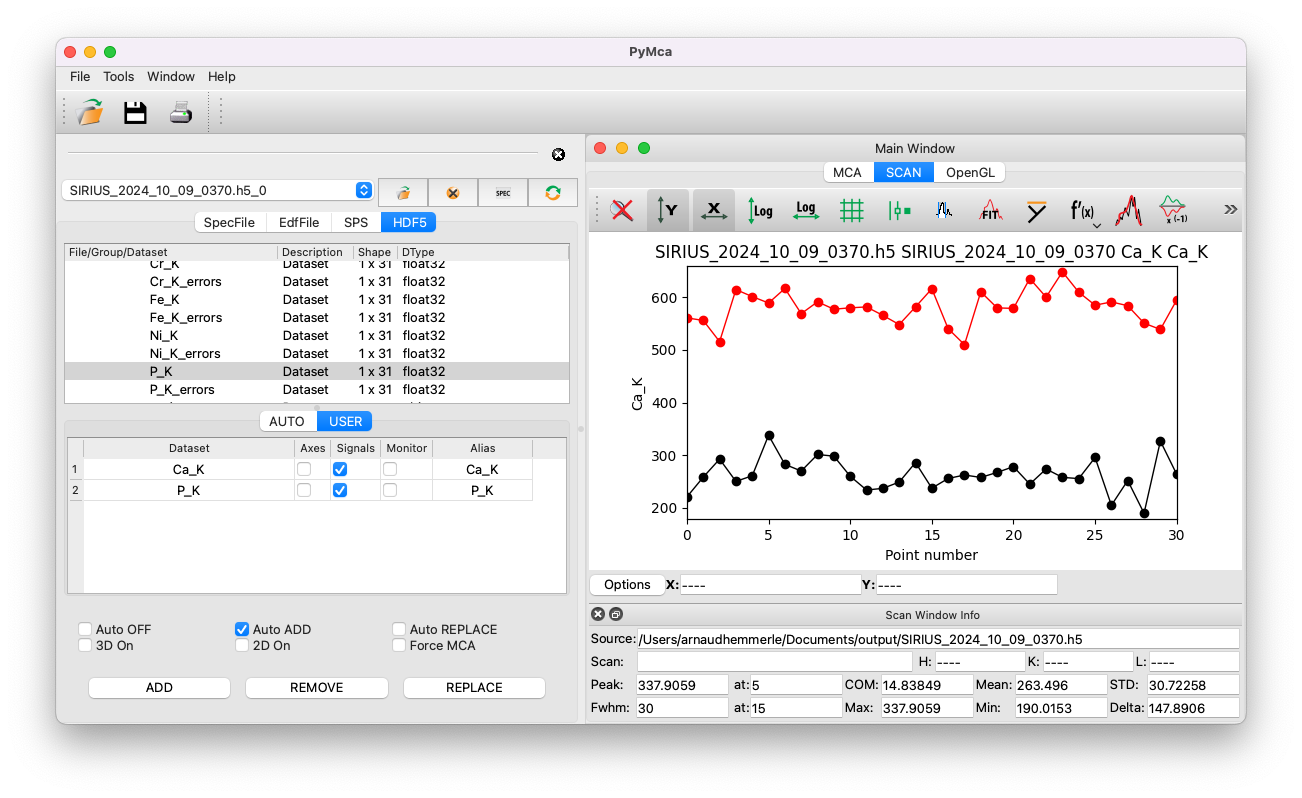Toggle the green grid icon
The height and width of the screenshot is (798, 1302).
852,210
